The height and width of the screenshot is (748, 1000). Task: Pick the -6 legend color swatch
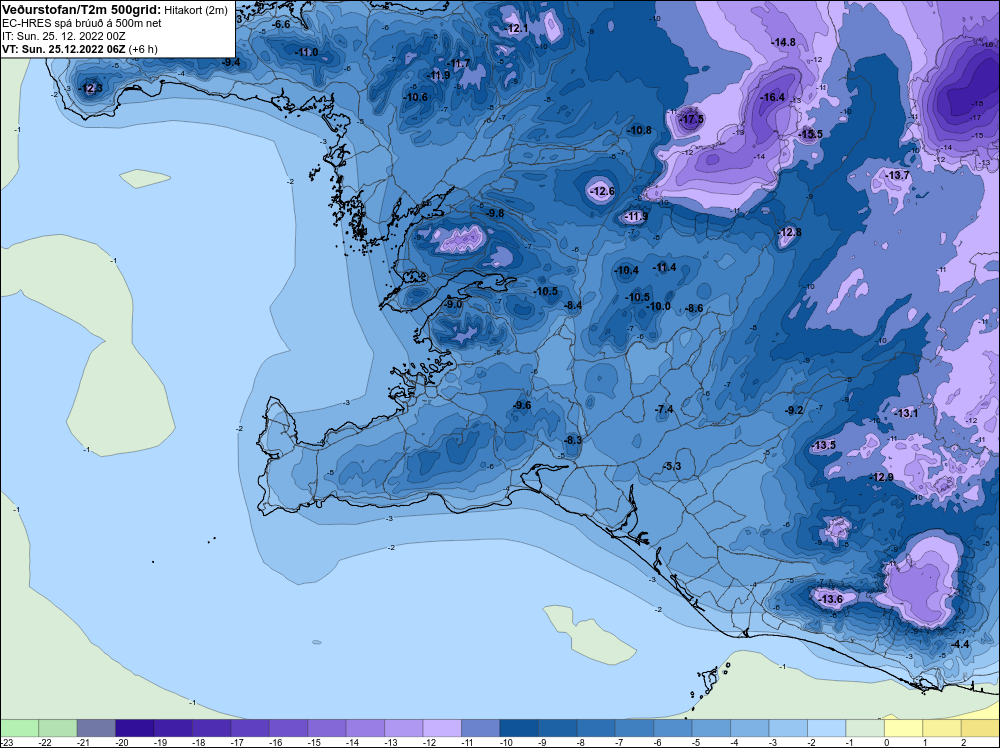673,728
